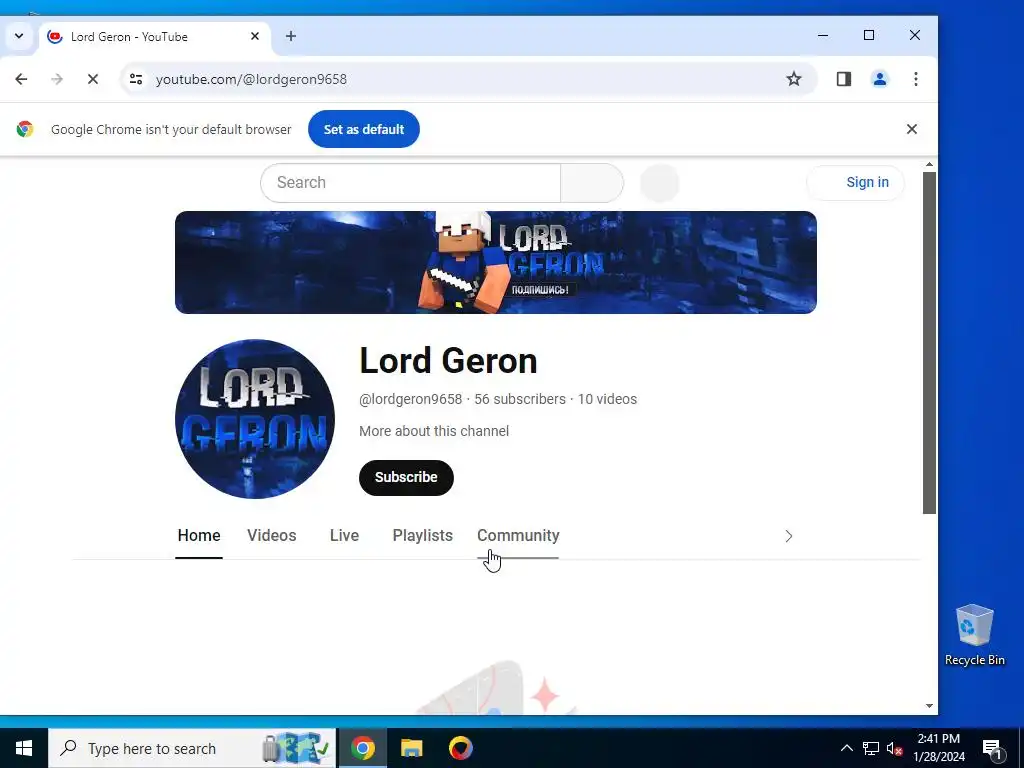
Task: Click the Lord Geron channel banner
Action: pos(496,263)
